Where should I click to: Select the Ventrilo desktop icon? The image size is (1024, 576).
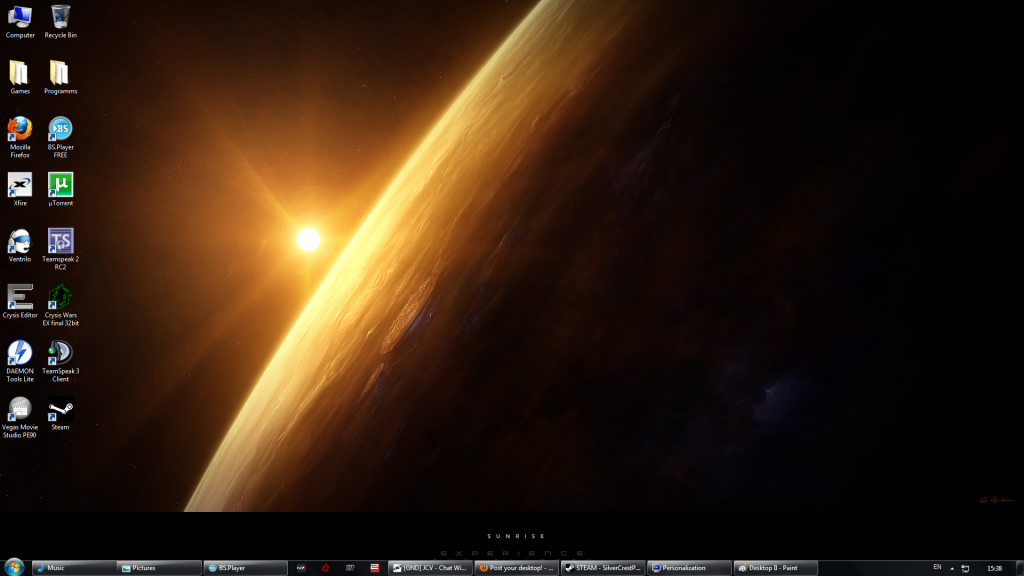(20, 242)
